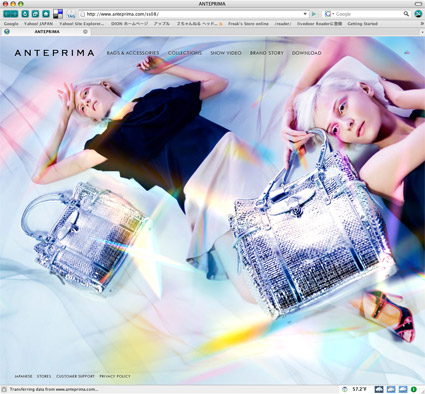This screenshot has width=425, height=394.
Task: Open the BAGS & ACCESSORIES site menu
Action: coord(133,53)
